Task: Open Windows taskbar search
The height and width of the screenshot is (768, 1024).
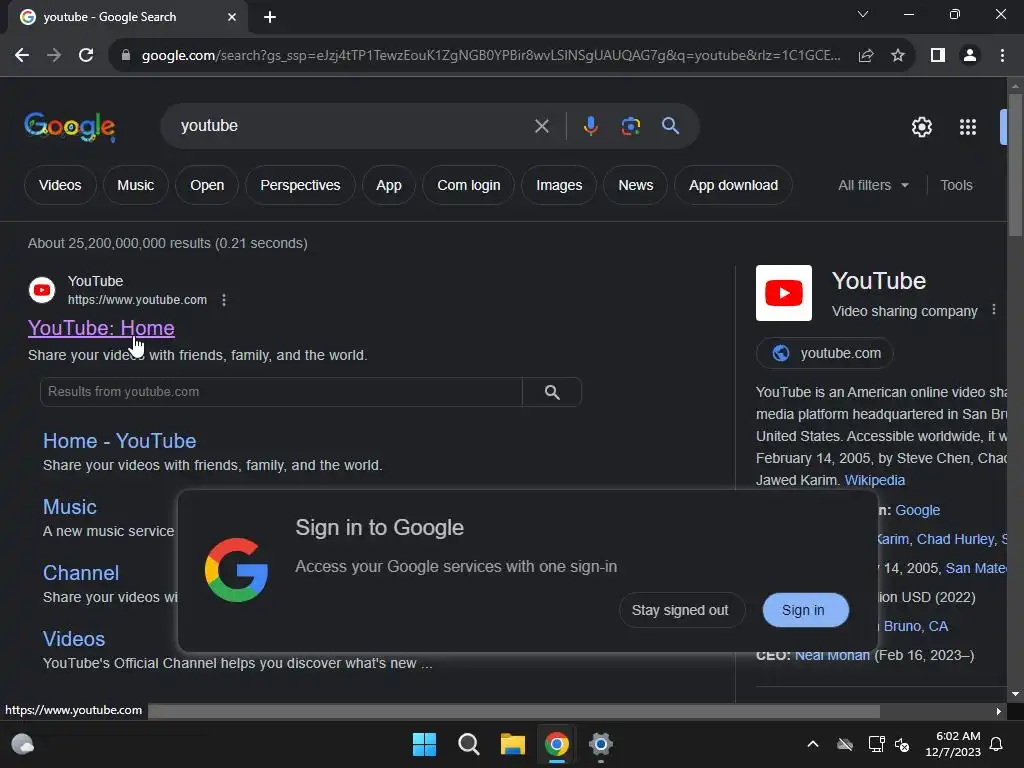Action: [468, 744]
